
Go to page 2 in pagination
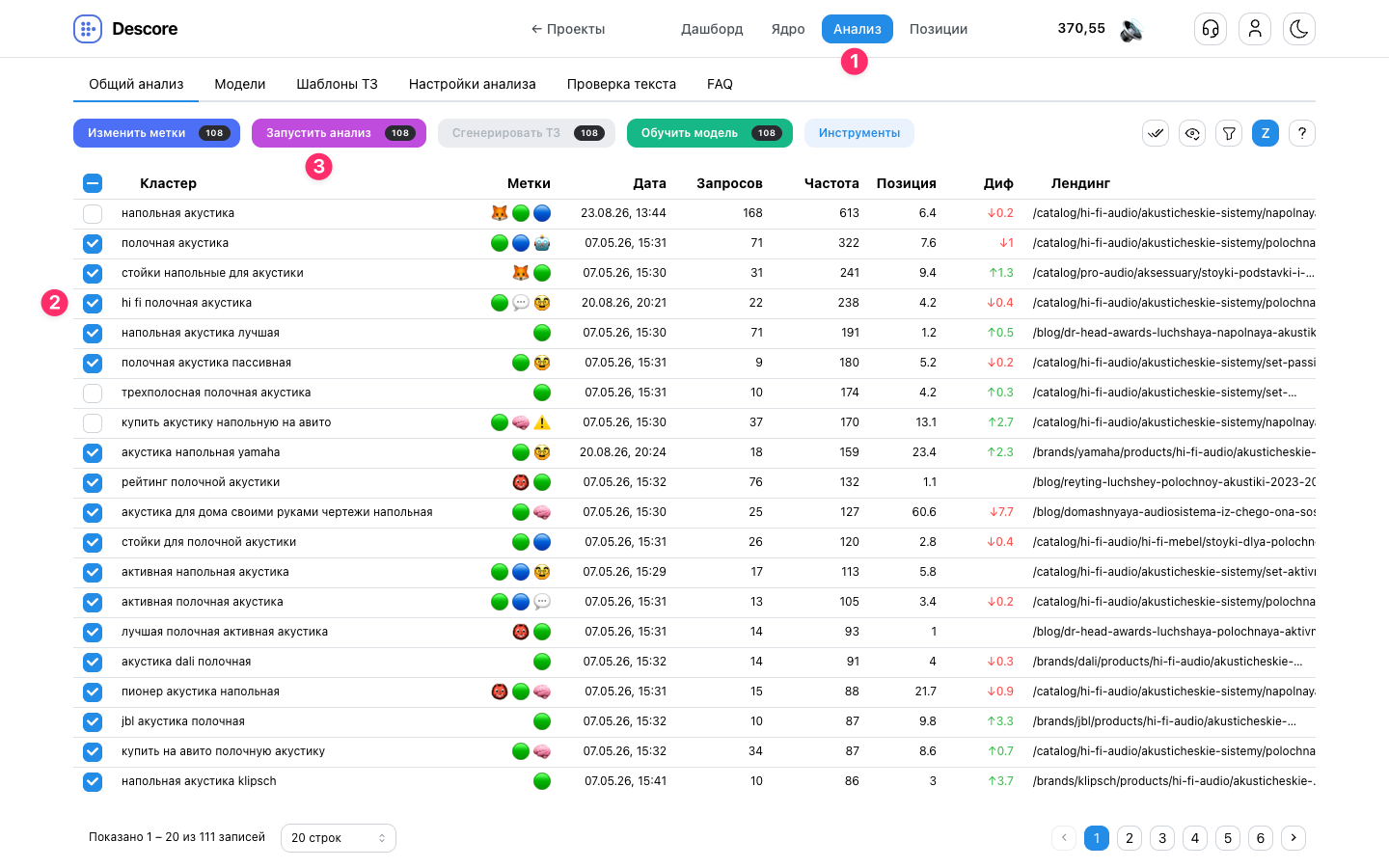[1130, 838]
